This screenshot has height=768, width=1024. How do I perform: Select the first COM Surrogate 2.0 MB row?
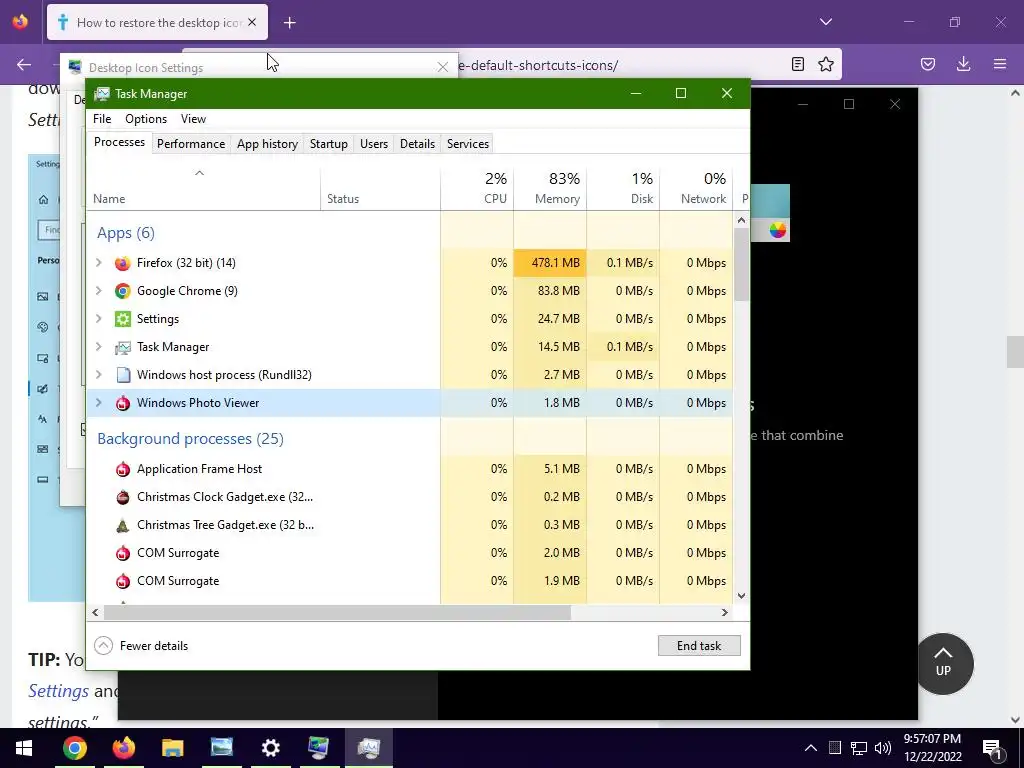point(410,553)
